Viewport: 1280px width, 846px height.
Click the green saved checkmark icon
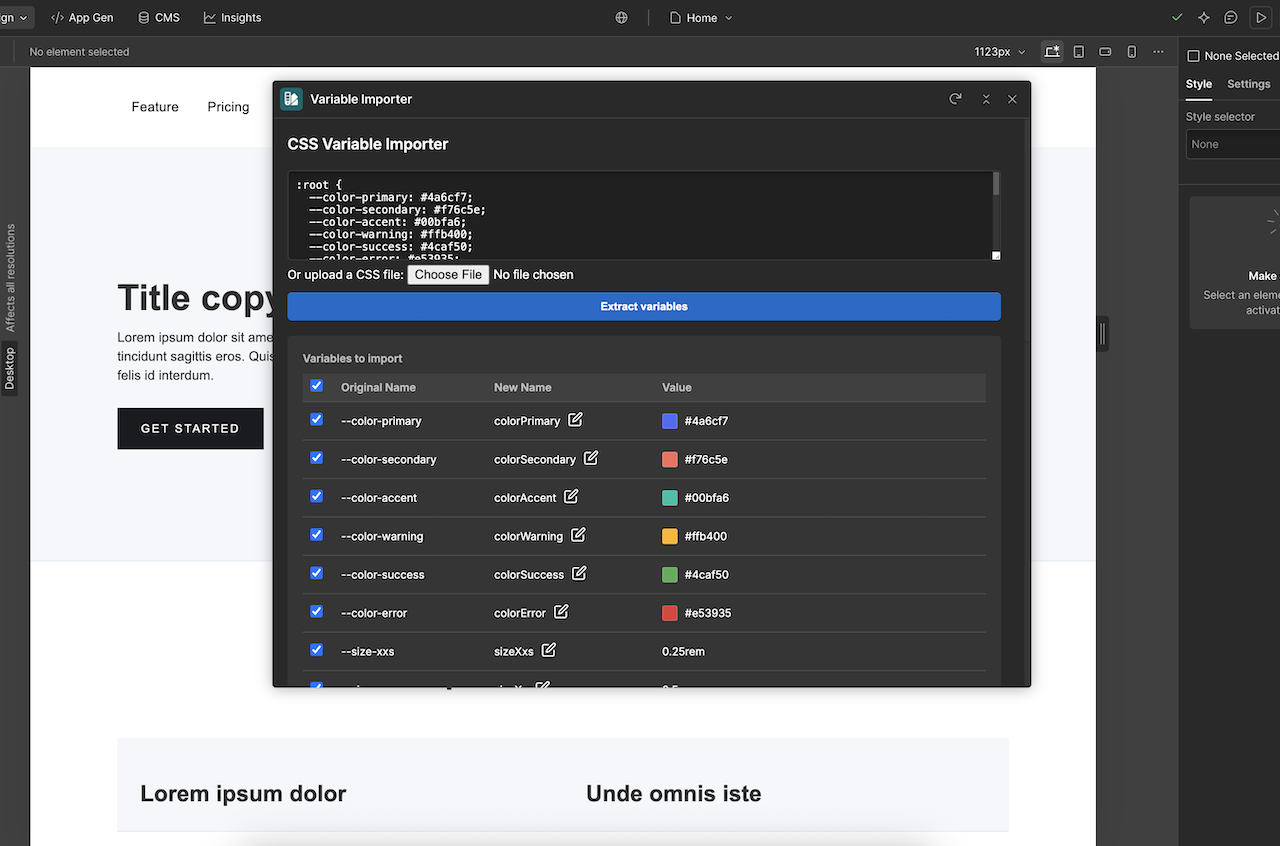1177,17
